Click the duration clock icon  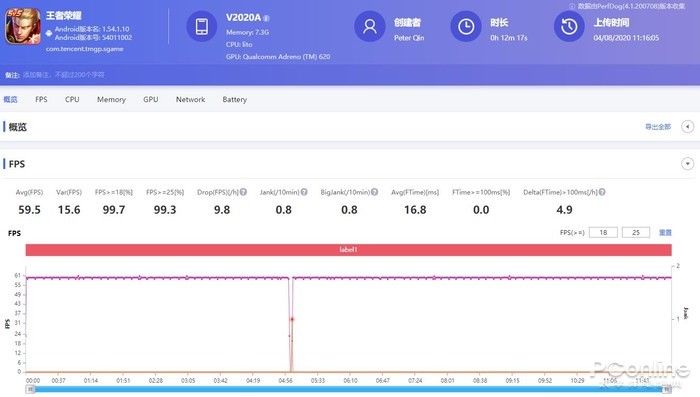pos(466,26)
